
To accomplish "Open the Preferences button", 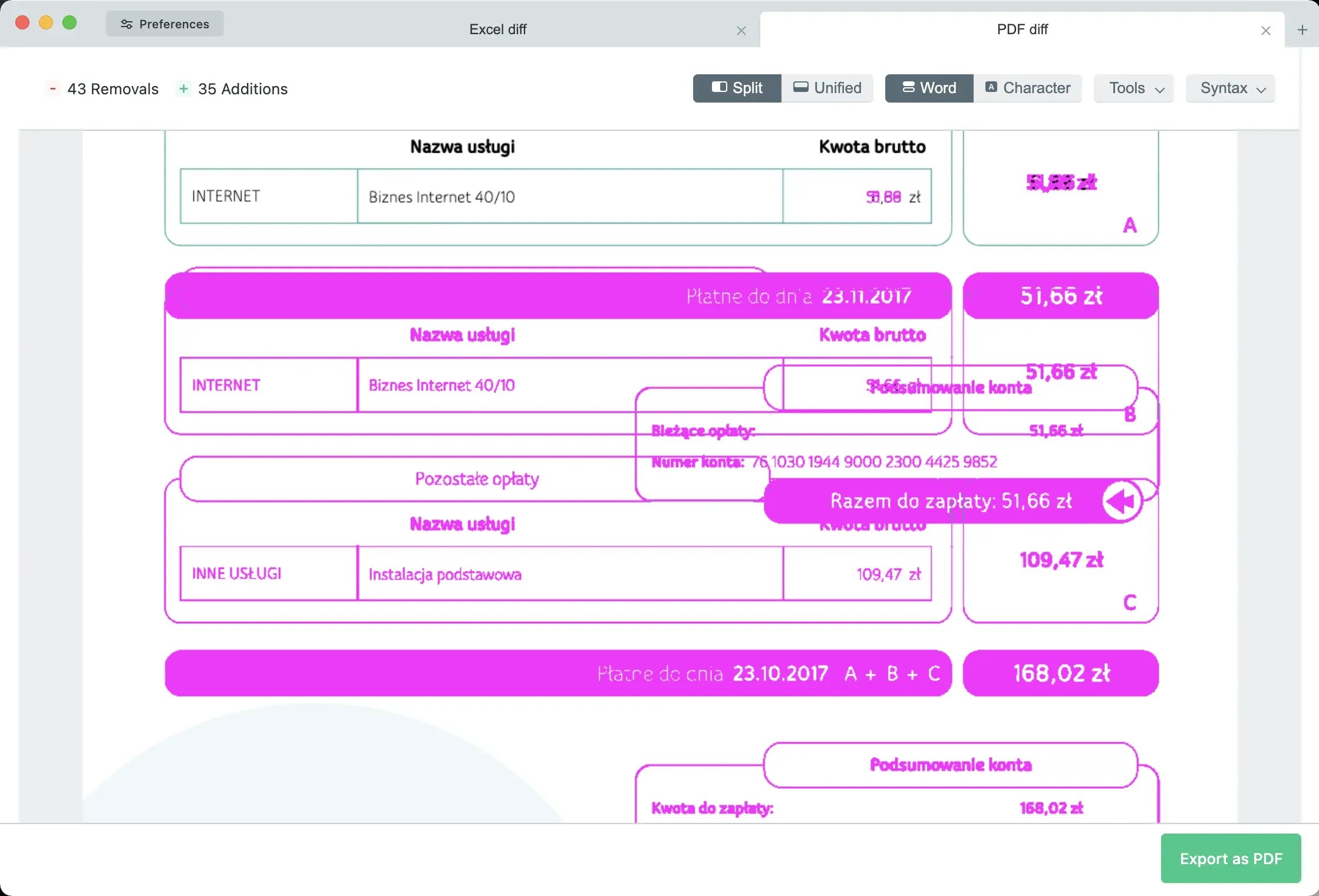I will [165, 24].
